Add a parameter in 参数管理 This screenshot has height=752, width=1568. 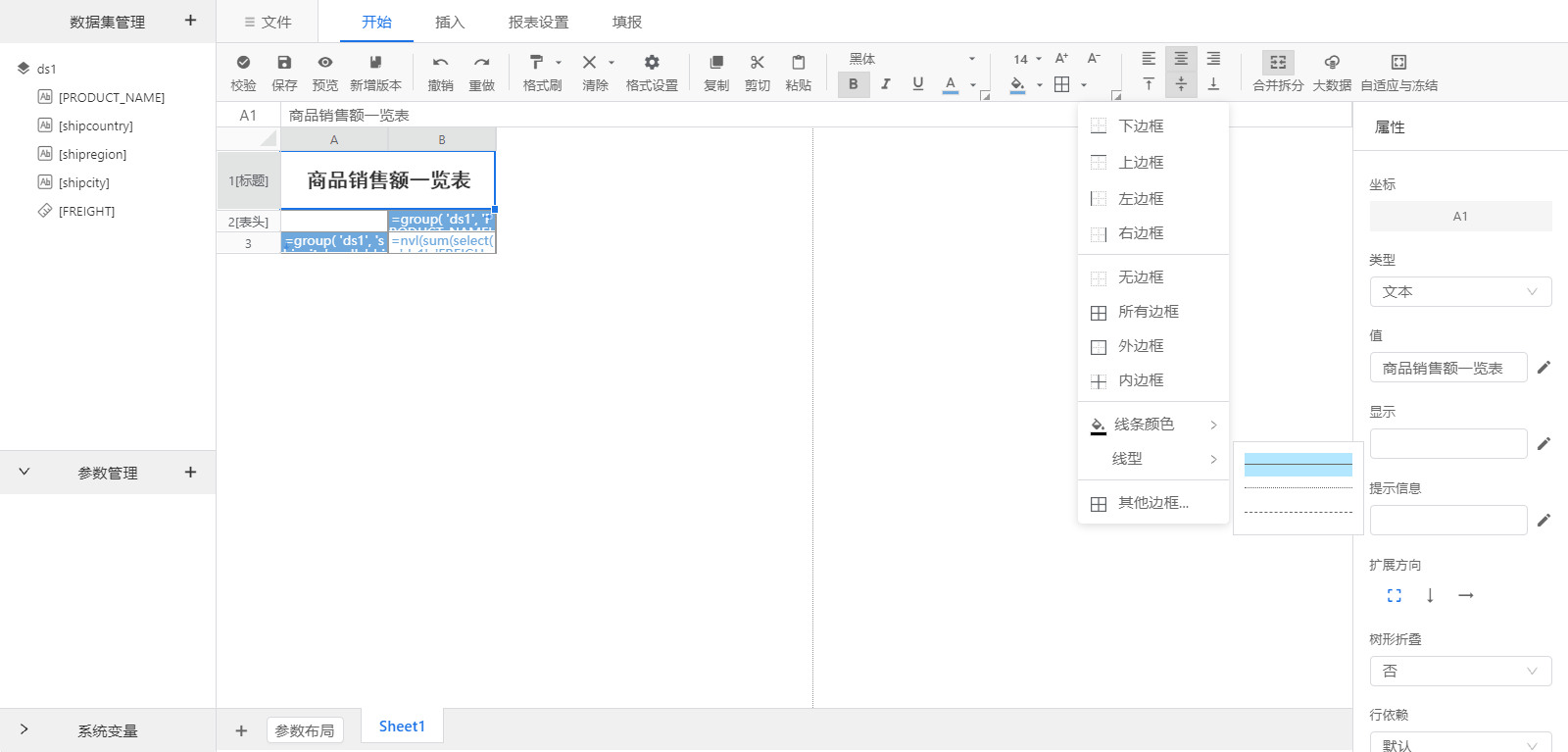click(190, 472)
